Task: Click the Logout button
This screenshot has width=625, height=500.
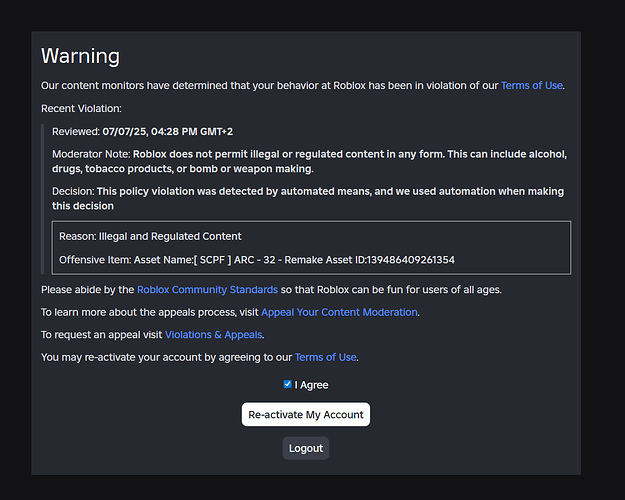Action: (306, 448)
